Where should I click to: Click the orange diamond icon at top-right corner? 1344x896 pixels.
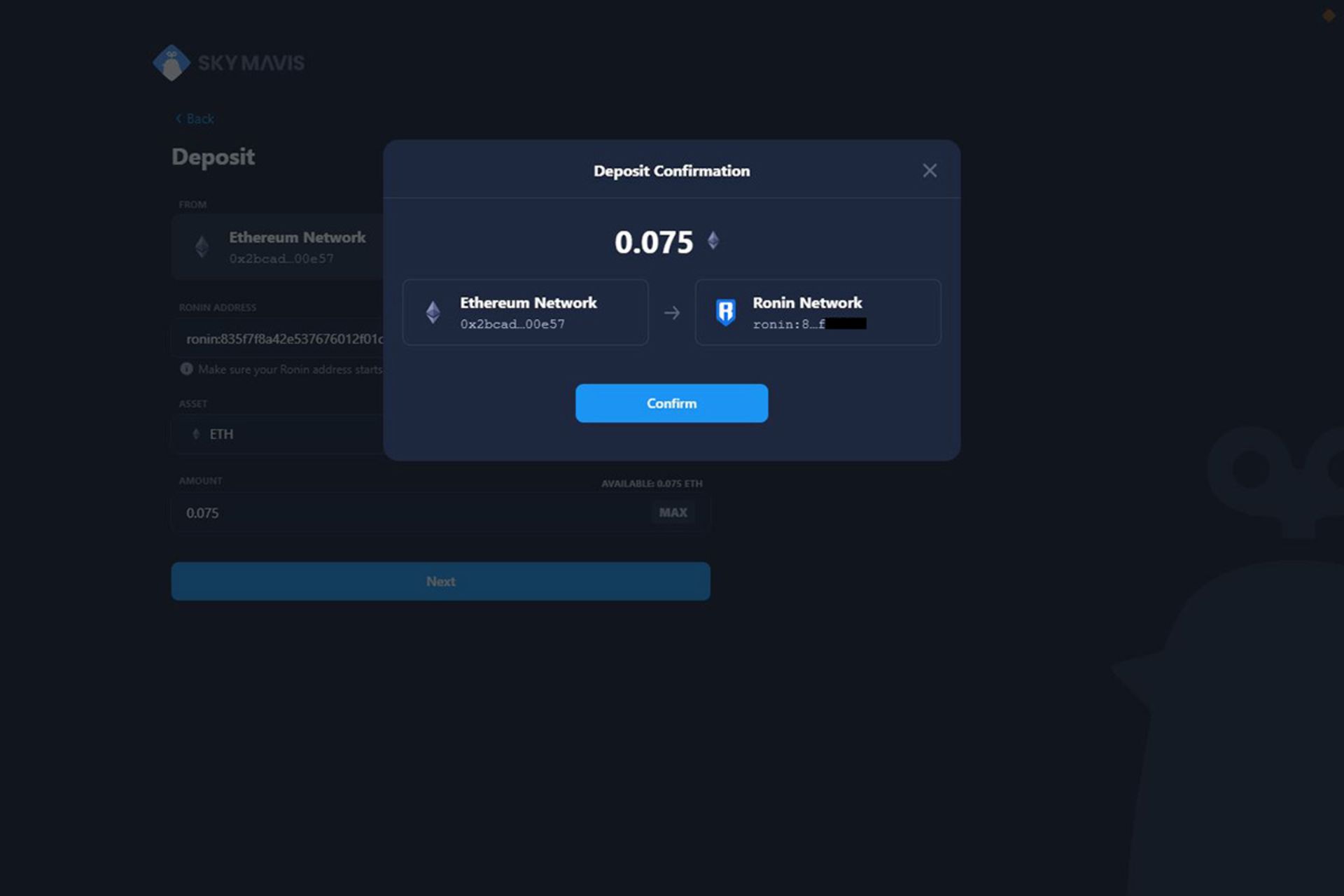[x=1328, y=15]
